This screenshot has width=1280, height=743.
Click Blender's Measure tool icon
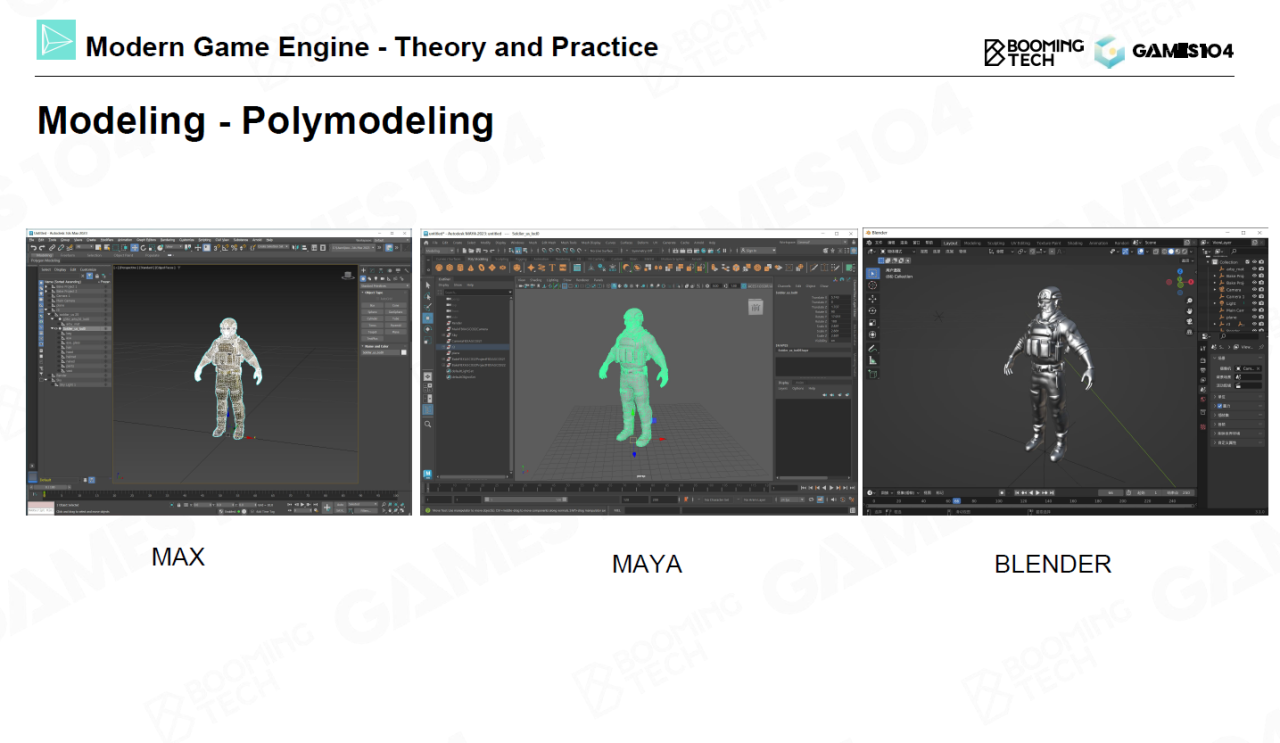click(x=873, y=360)
